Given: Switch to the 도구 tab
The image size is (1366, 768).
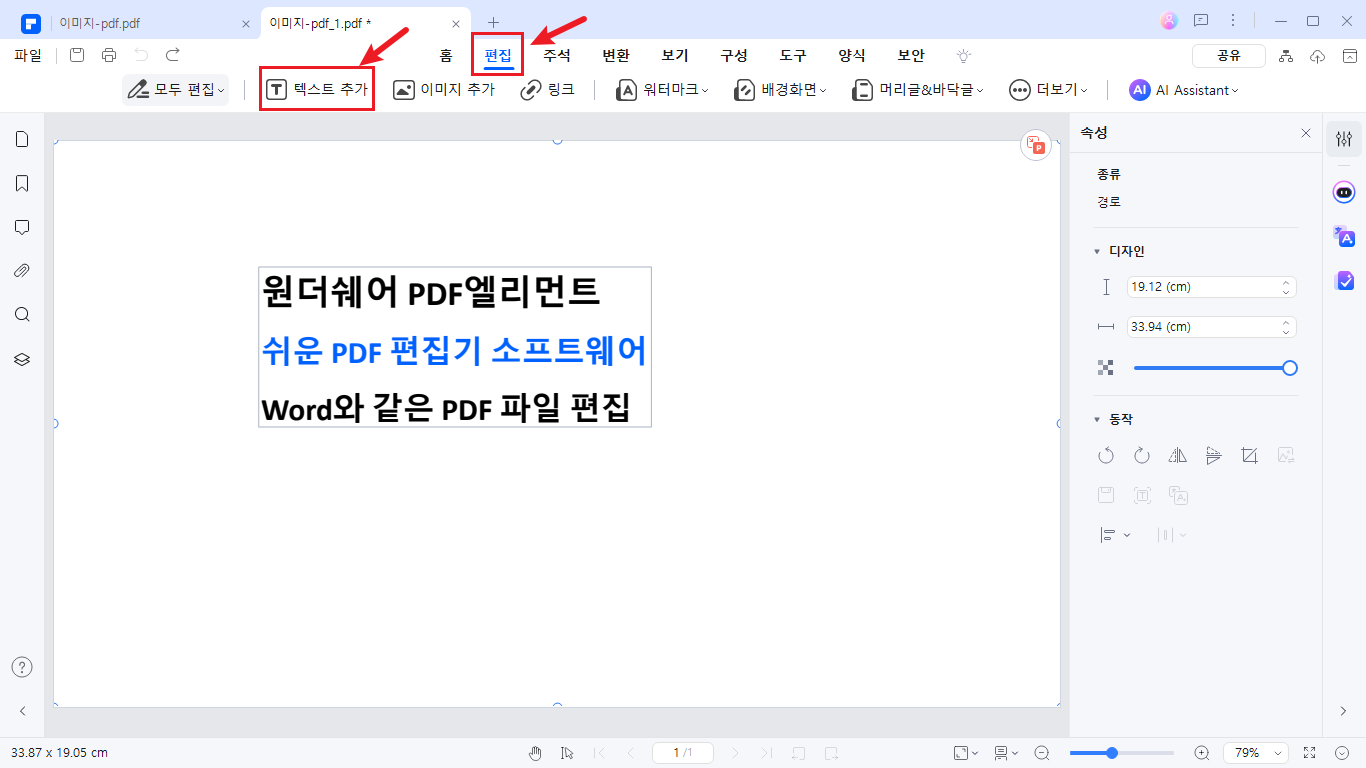Looking at the screenshot, I should (x=793, y=56).
